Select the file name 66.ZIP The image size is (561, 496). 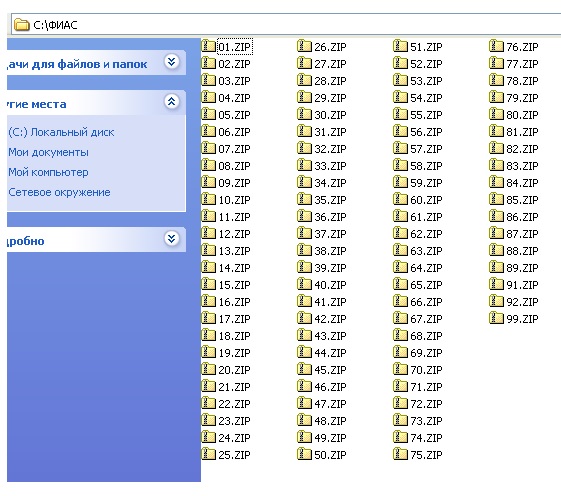[x=426, y=302]
